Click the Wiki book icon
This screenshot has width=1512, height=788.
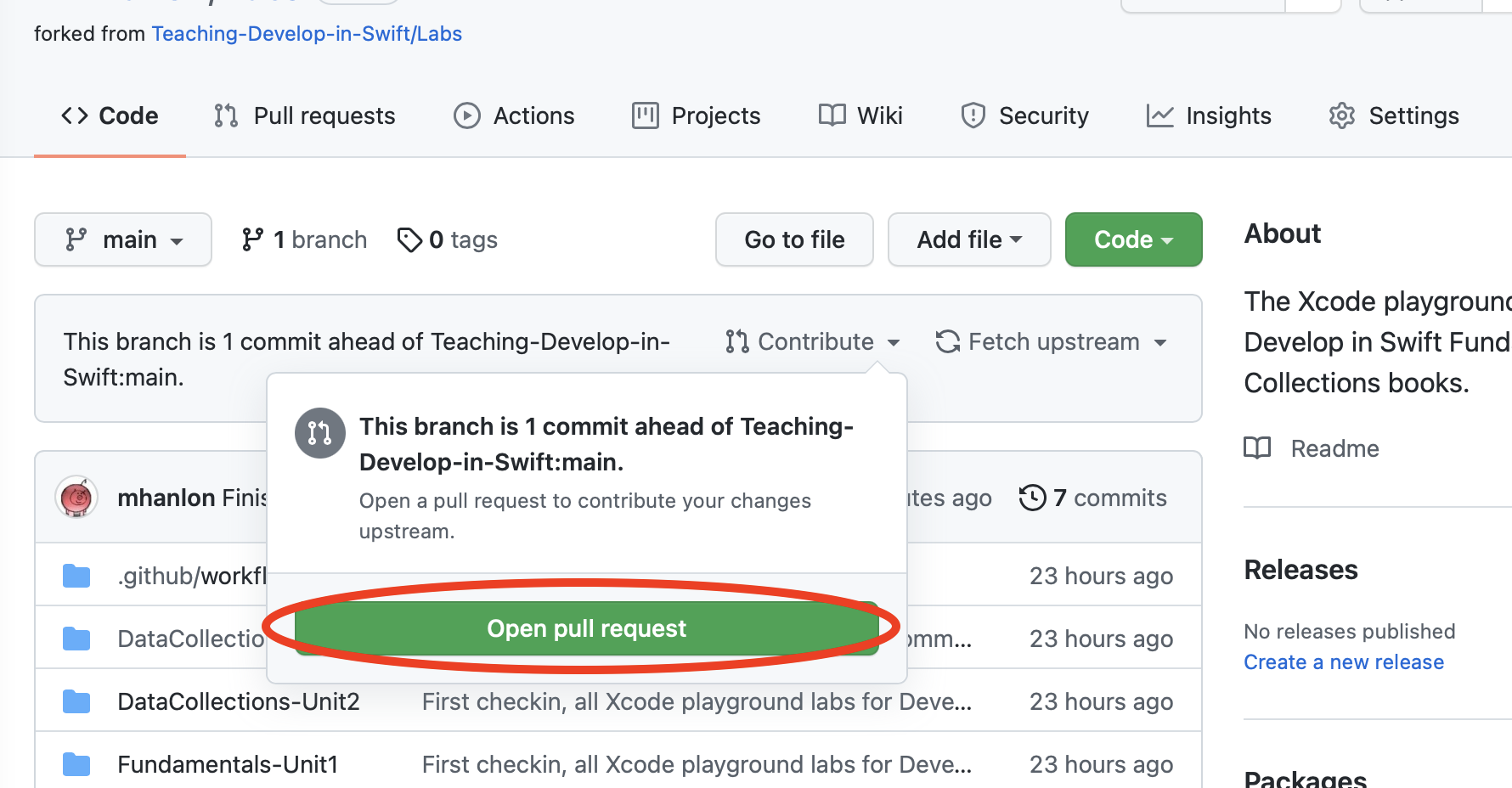[x=832, y=115]
